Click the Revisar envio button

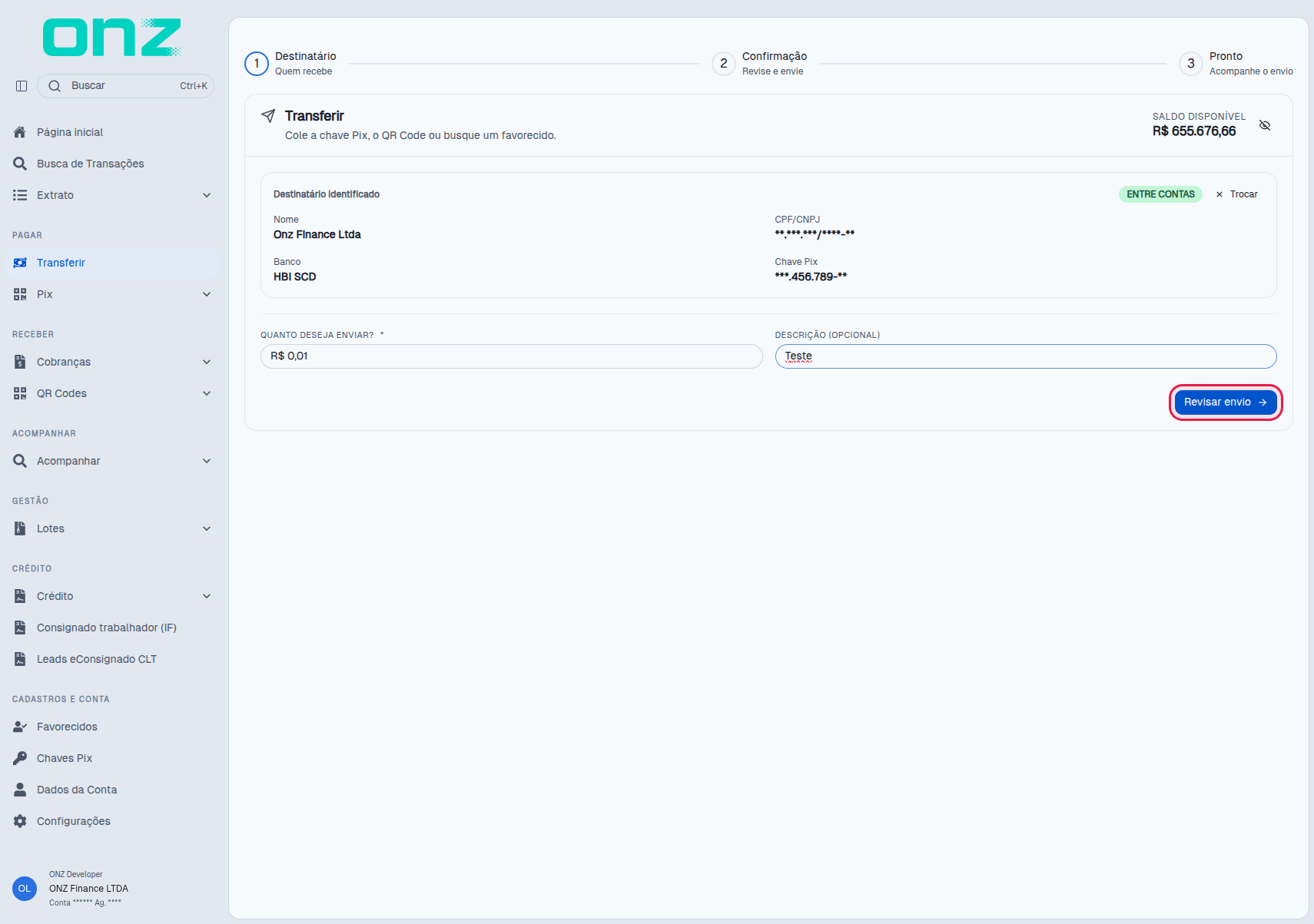click(1226, 402)
